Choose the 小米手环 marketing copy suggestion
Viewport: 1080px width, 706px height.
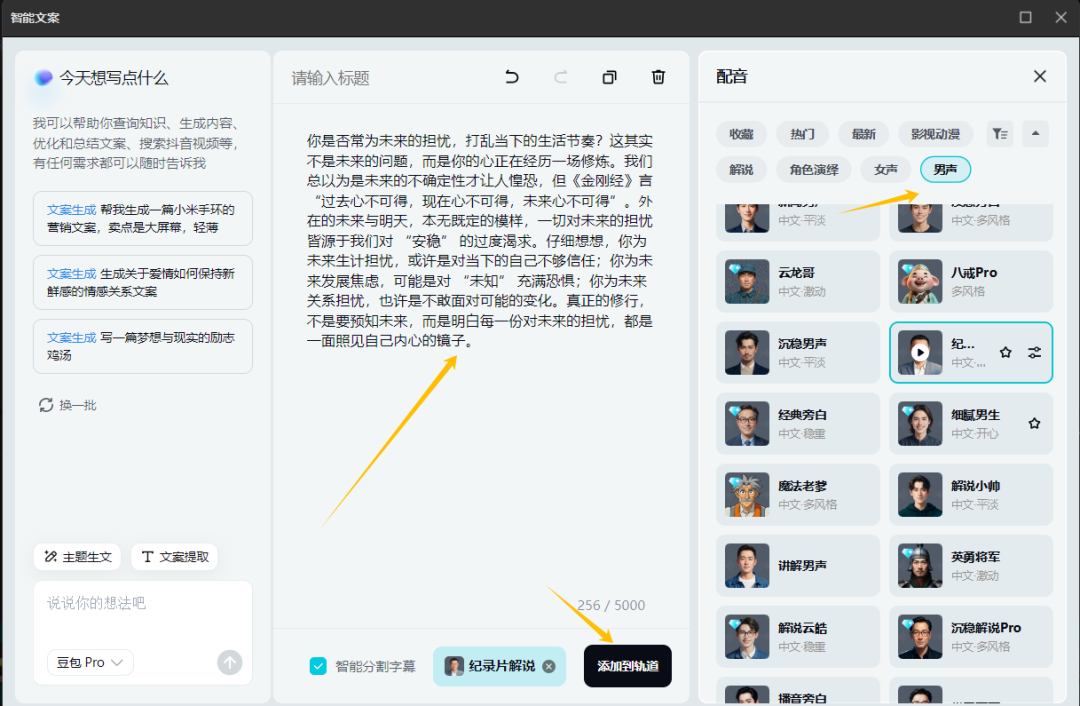point(143,218)
